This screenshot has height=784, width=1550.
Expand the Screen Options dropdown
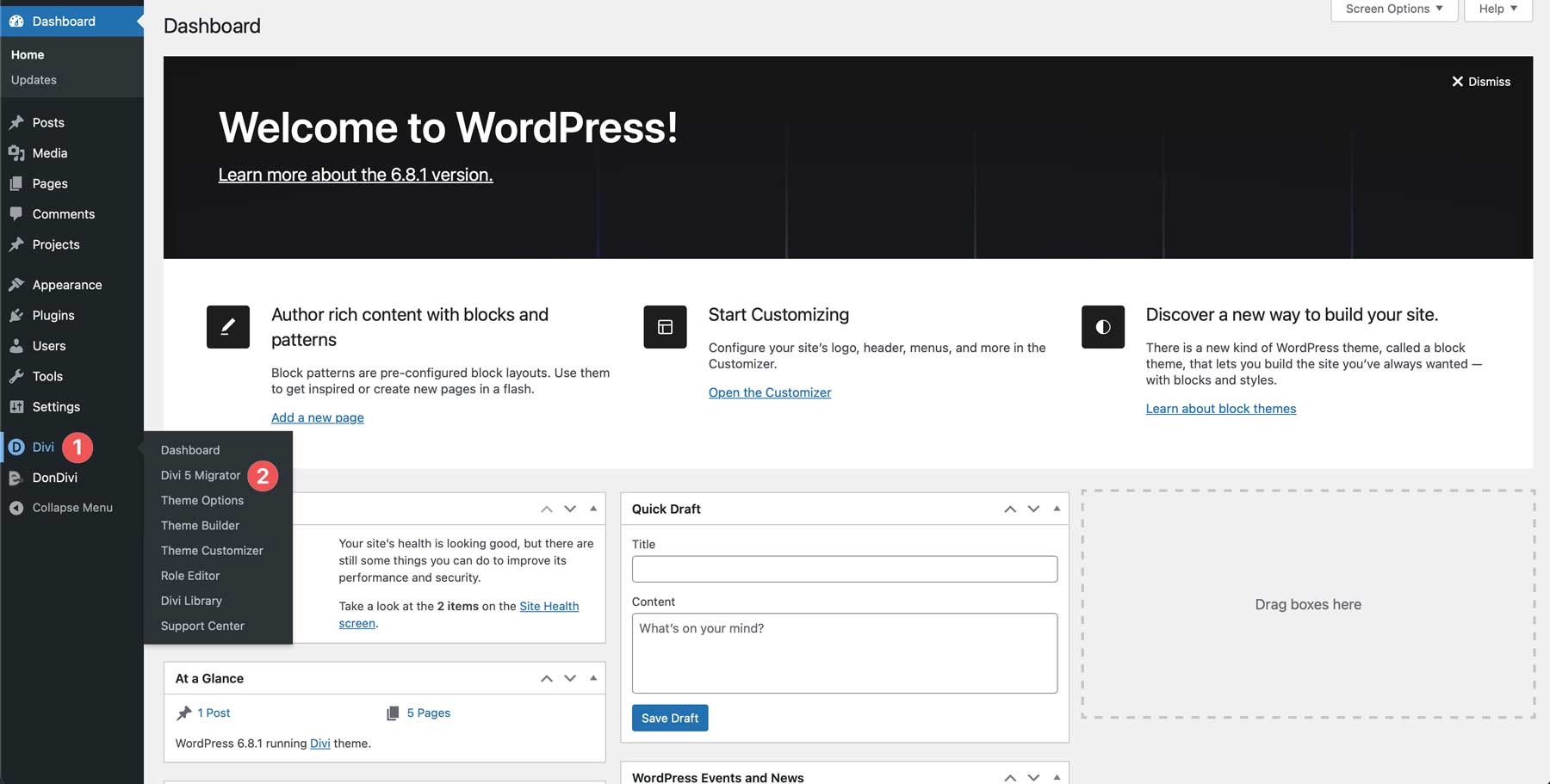point(1393,9)
